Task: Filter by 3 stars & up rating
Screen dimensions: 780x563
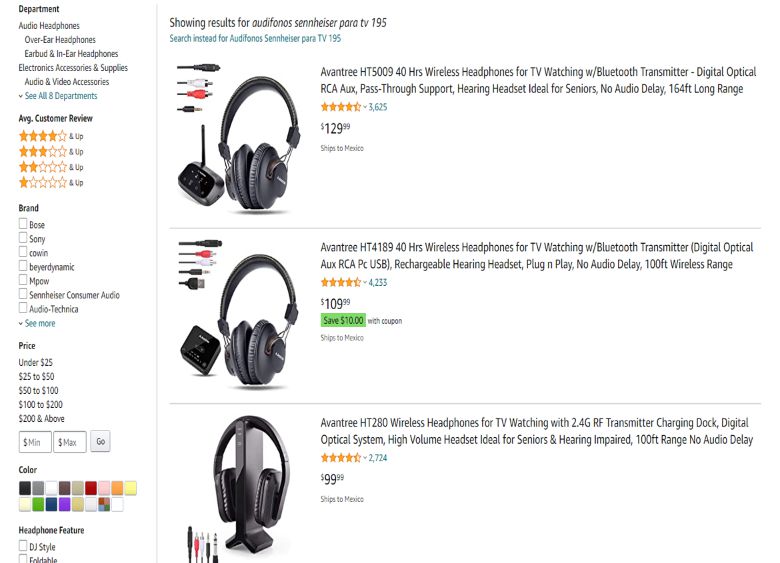Action: pos(43,151)
